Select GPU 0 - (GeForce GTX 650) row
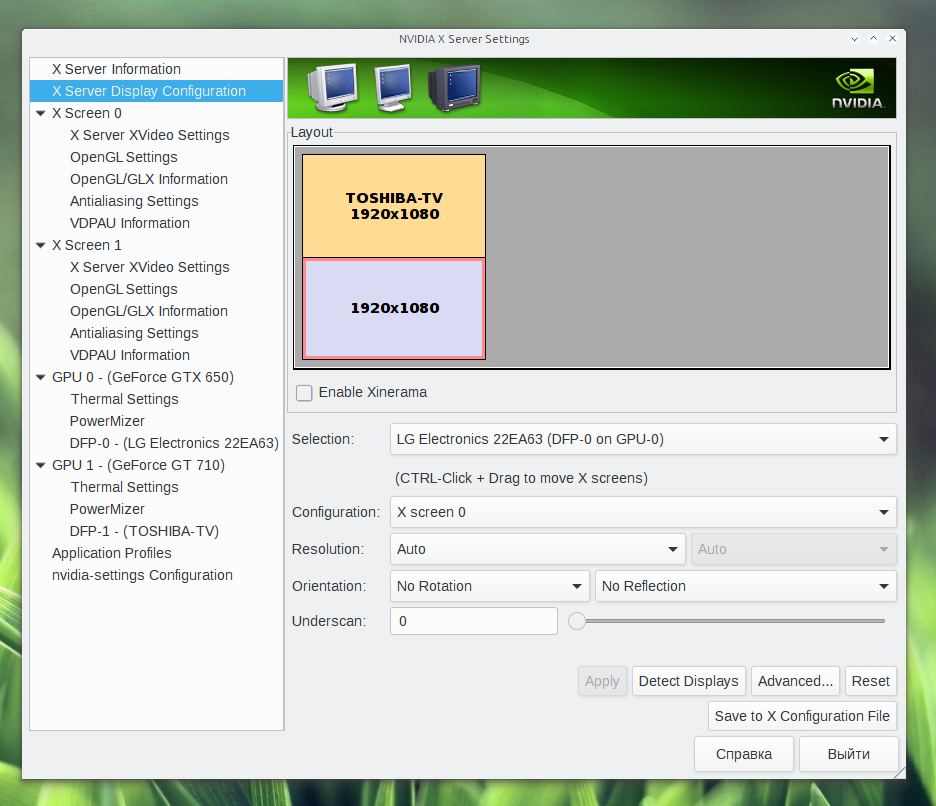 (156, 377)
